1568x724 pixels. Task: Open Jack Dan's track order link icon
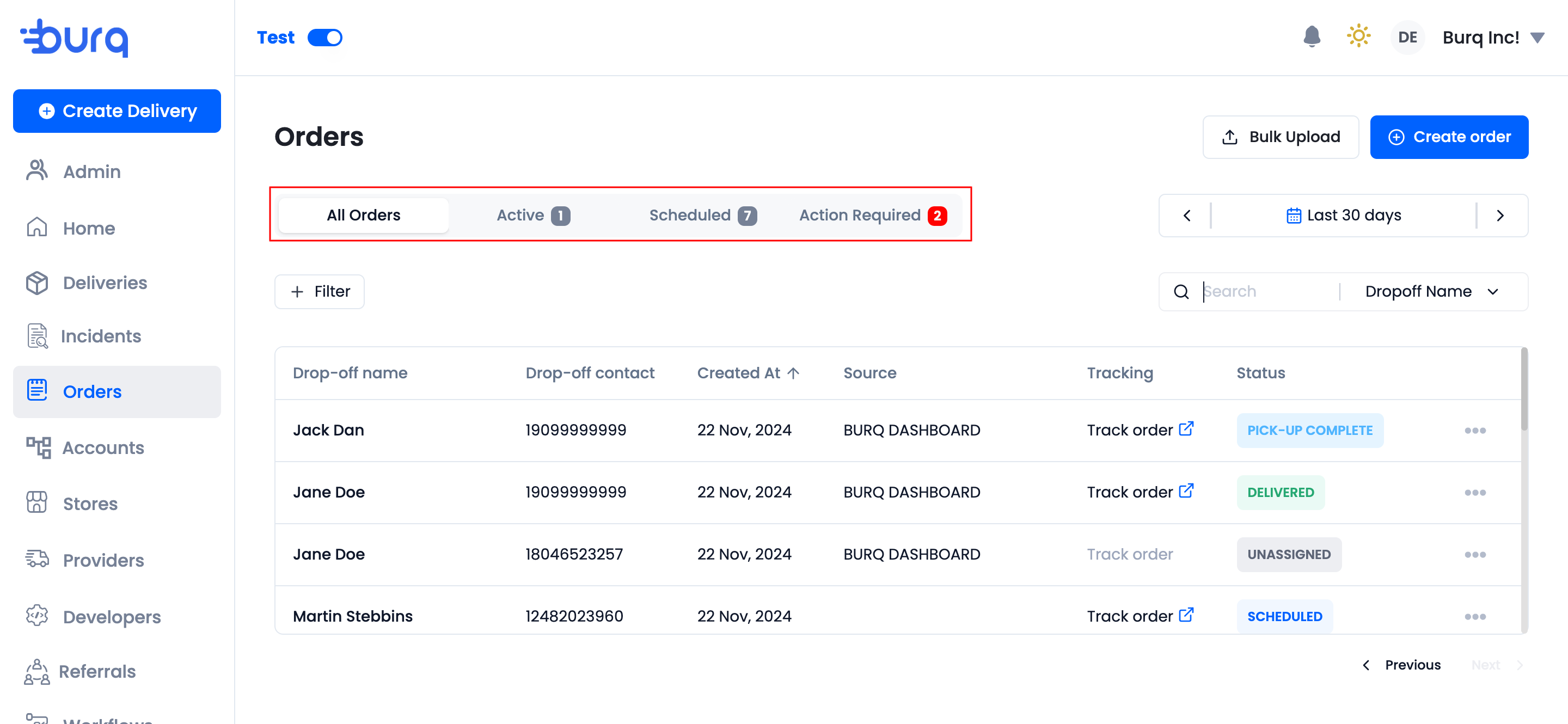click(1186, 429)
